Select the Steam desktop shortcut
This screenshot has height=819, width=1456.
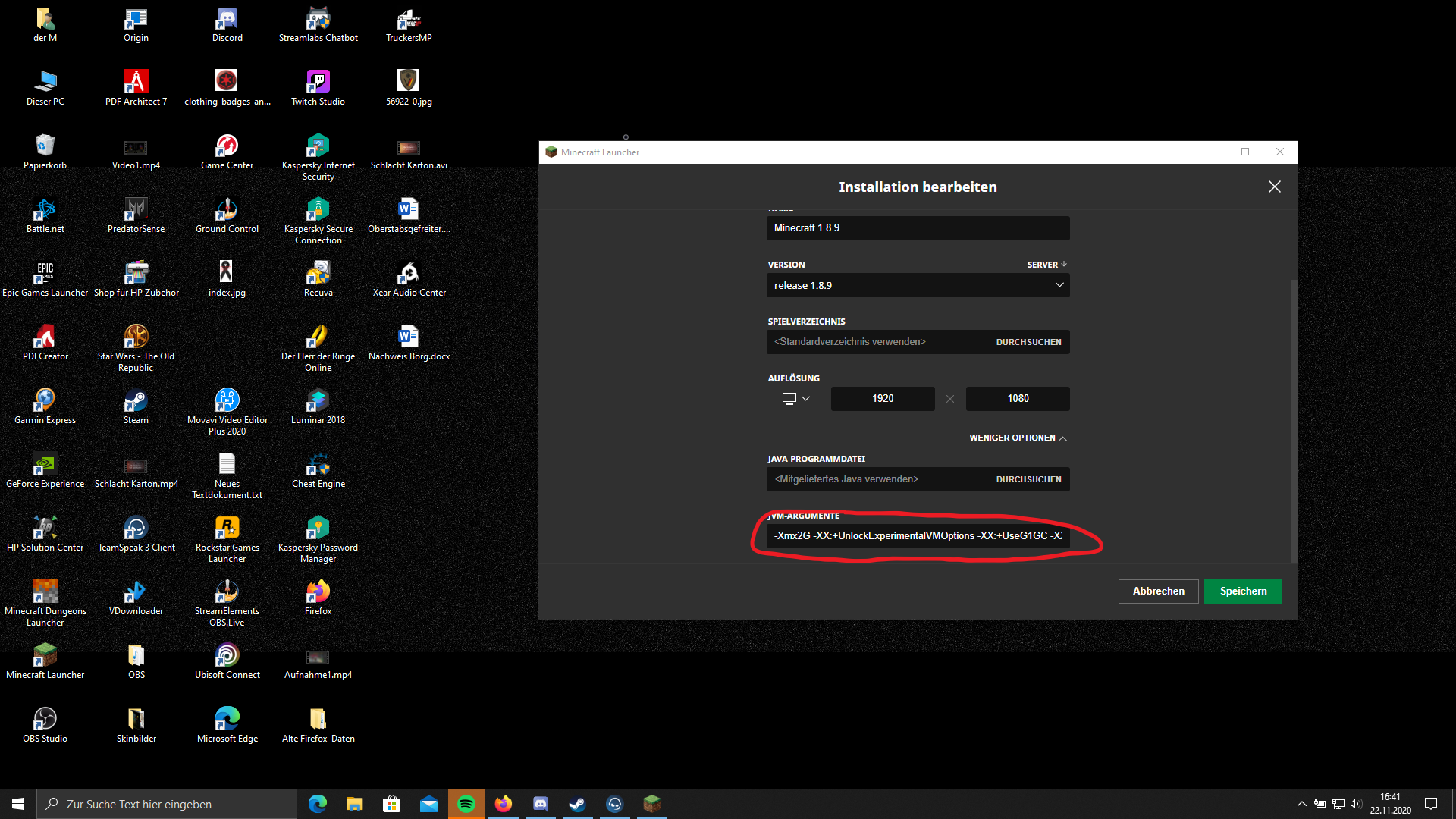click(136, 407)
